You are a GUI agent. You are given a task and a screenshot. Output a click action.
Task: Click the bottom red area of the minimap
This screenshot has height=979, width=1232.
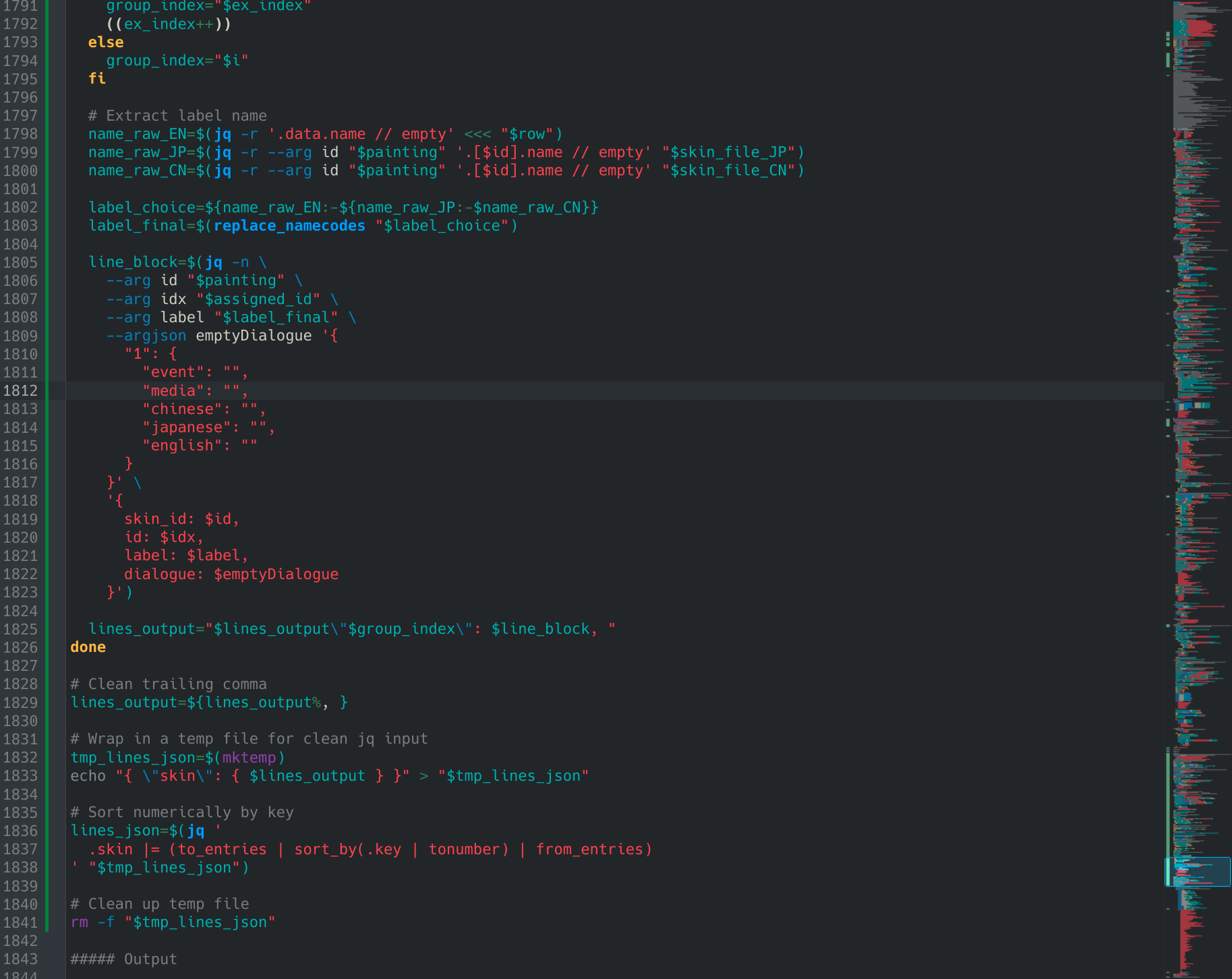point(1190,941)
